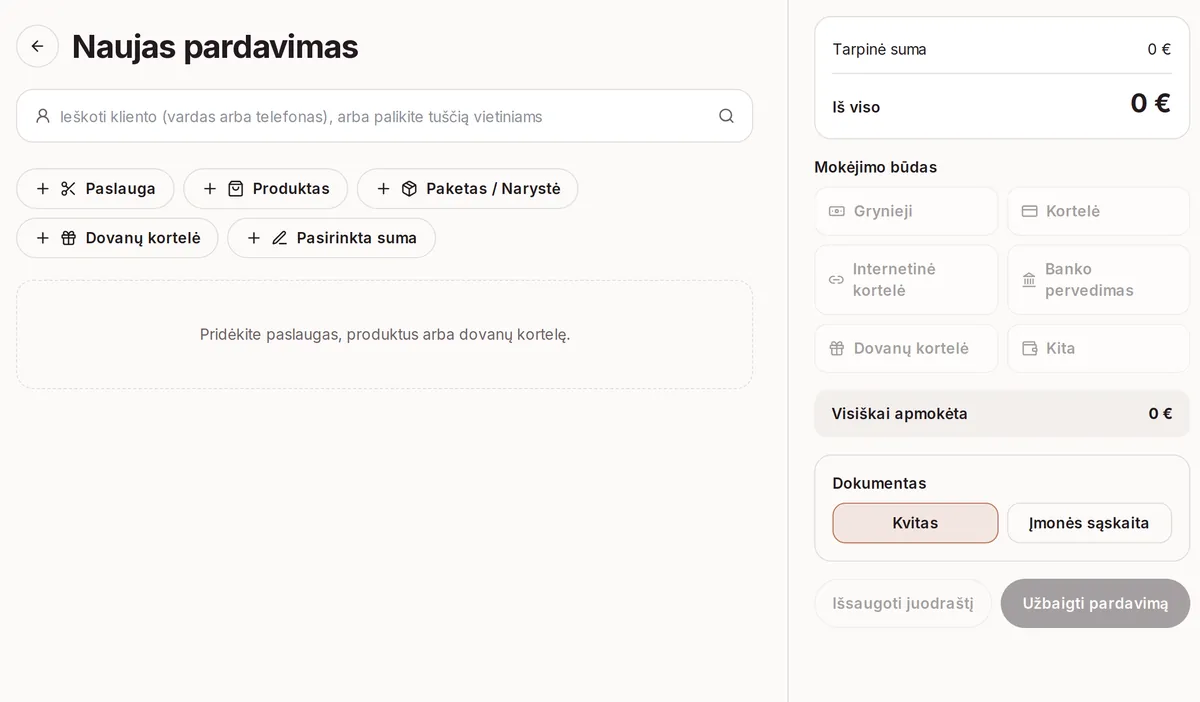Add a Dovanų kortelė item to the sale

coord(117,238)
